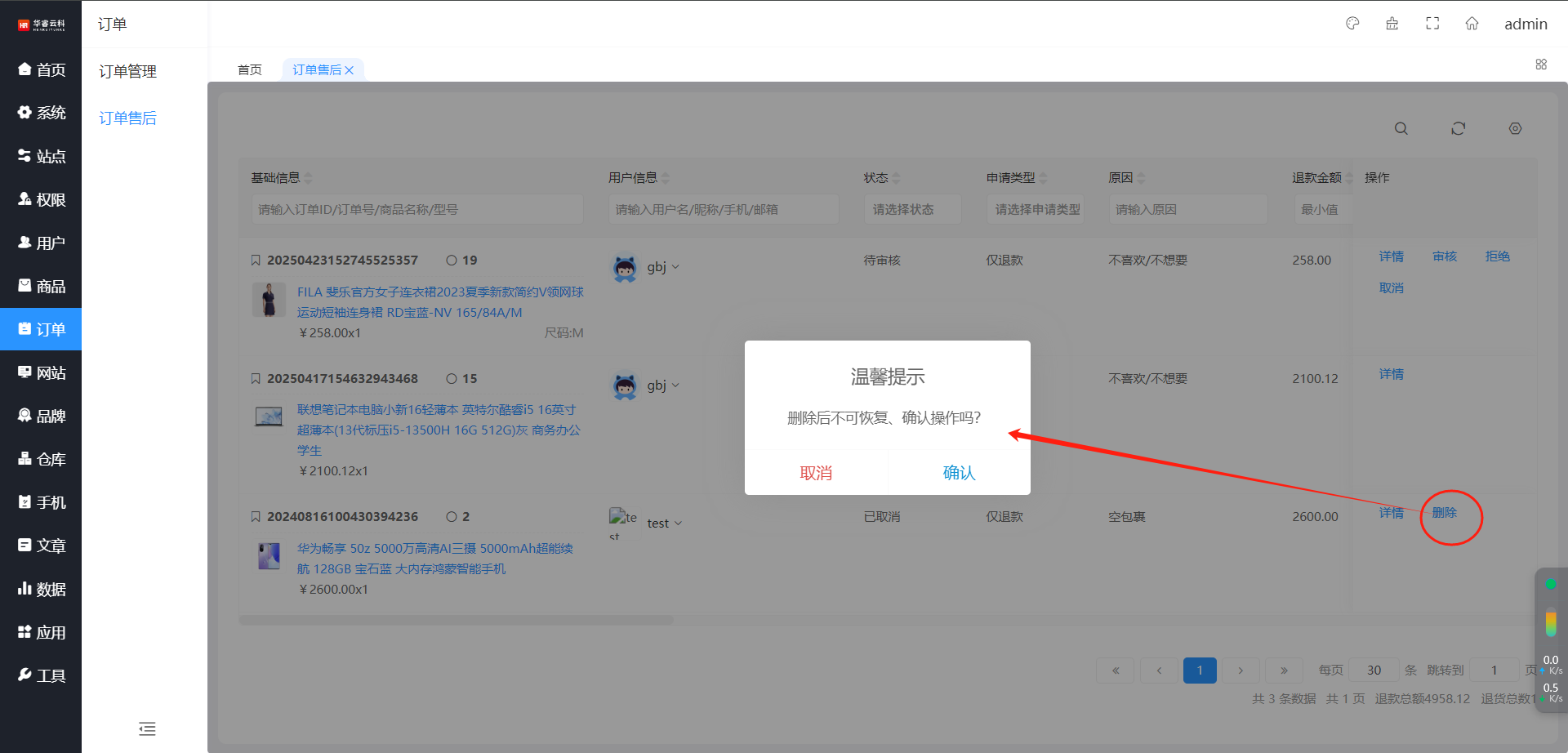Click the home icon beside admin
1568x753 pixels.
coord(1472,24)
